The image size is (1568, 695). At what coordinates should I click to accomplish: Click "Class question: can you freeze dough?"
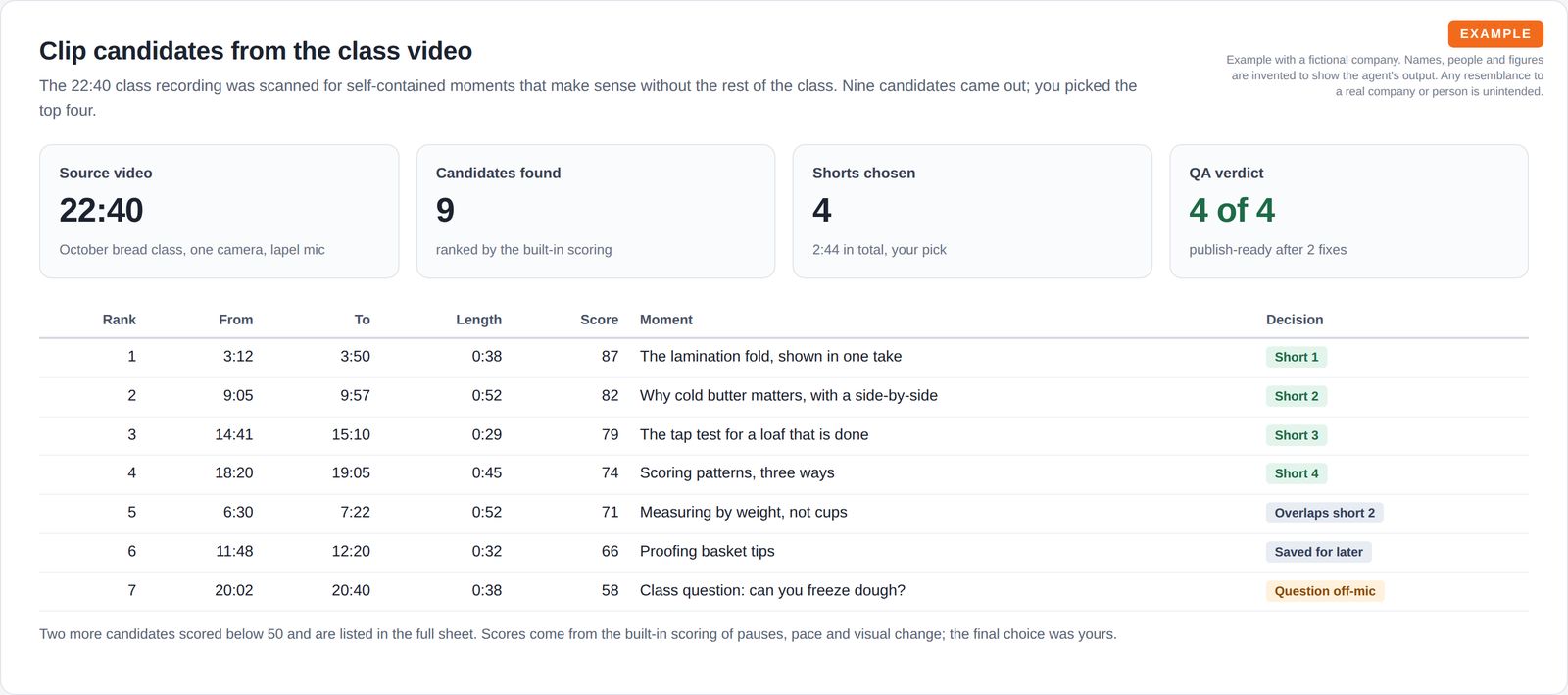[772, 591]
